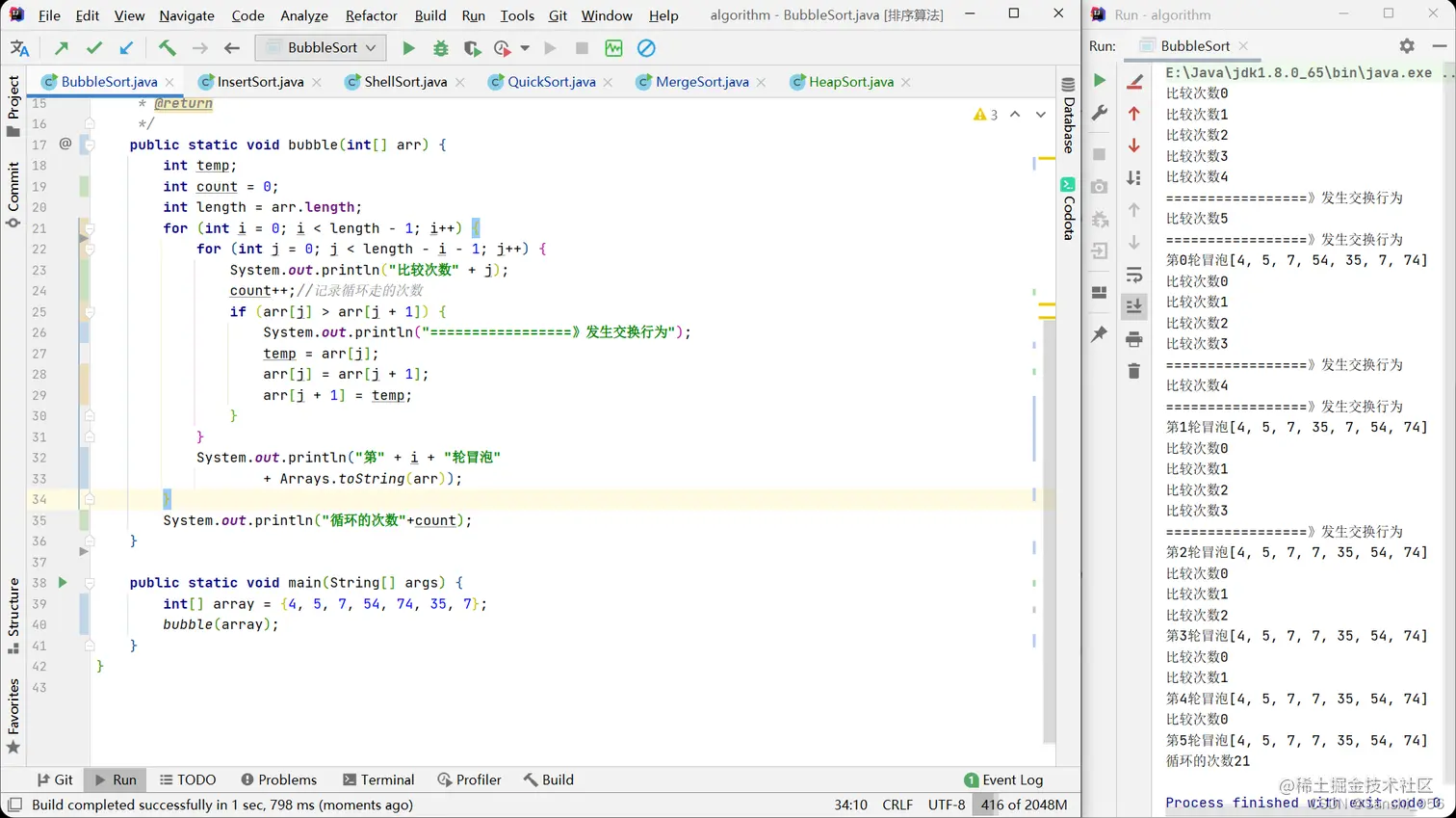Print the console output

(1134, 339)
